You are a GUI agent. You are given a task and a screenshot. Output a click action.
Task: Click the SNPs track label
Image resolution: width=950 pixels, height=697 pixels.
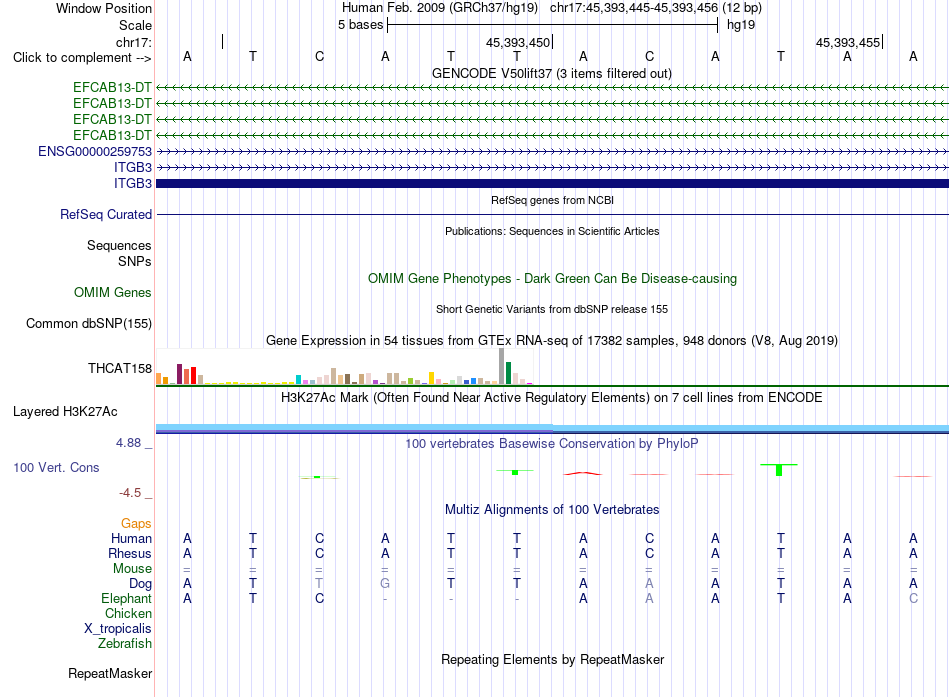click(135, 261)
